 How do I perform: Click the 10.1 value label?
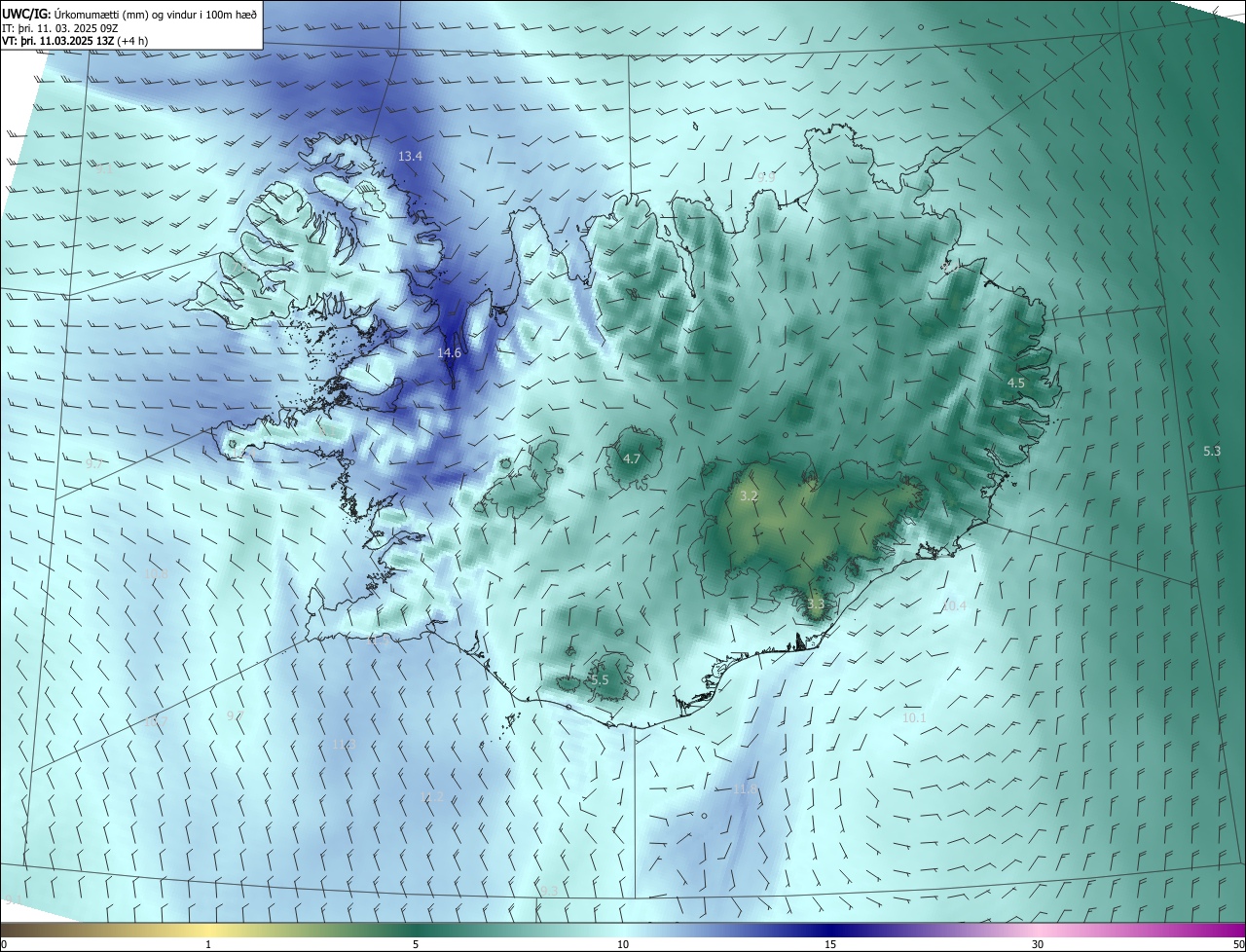pyautogui.click(x=914, y=717)
